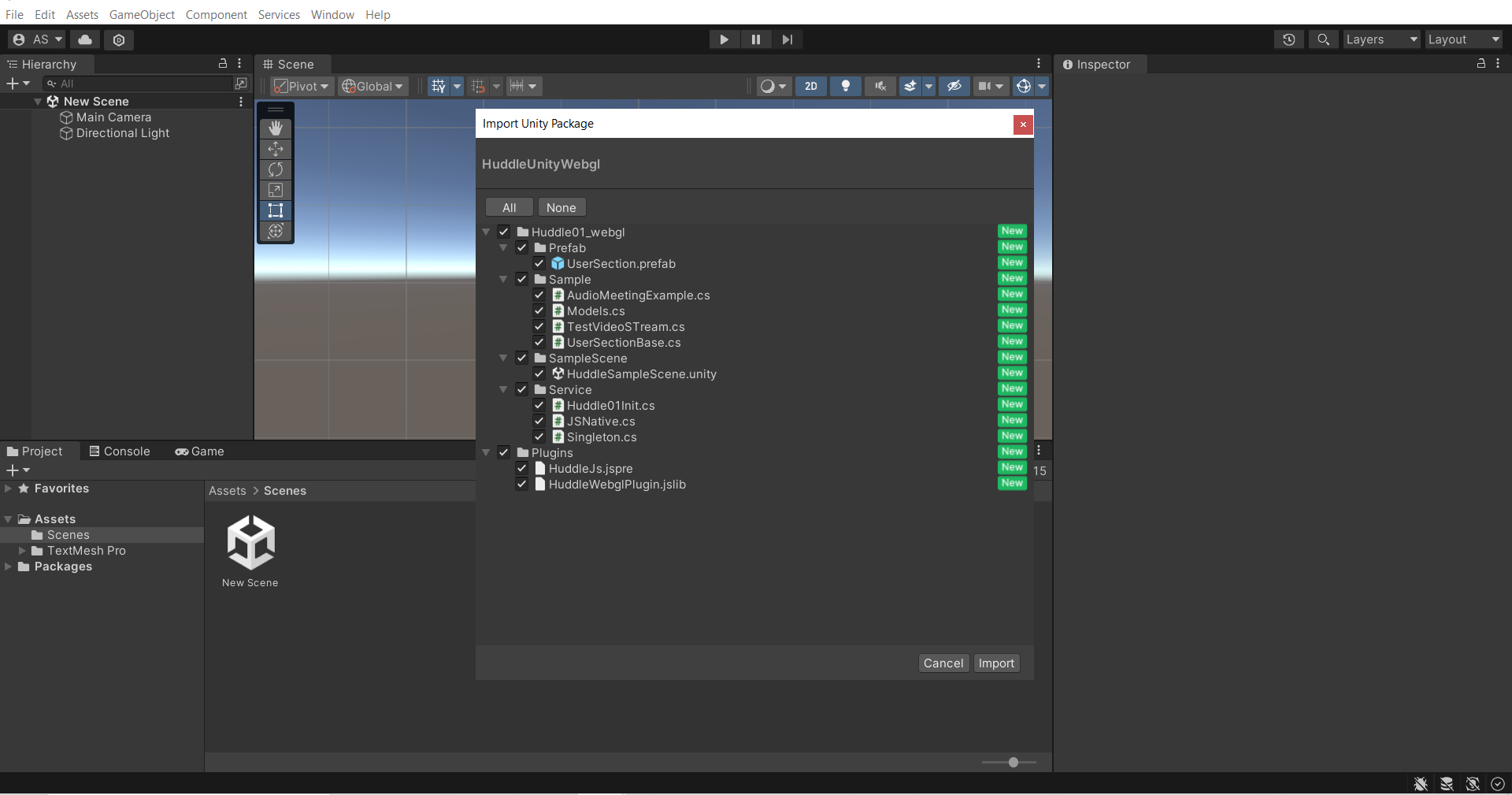Open the version control settings icon
The width and height of the screenshot is (1512, 795).
point(119,39)
